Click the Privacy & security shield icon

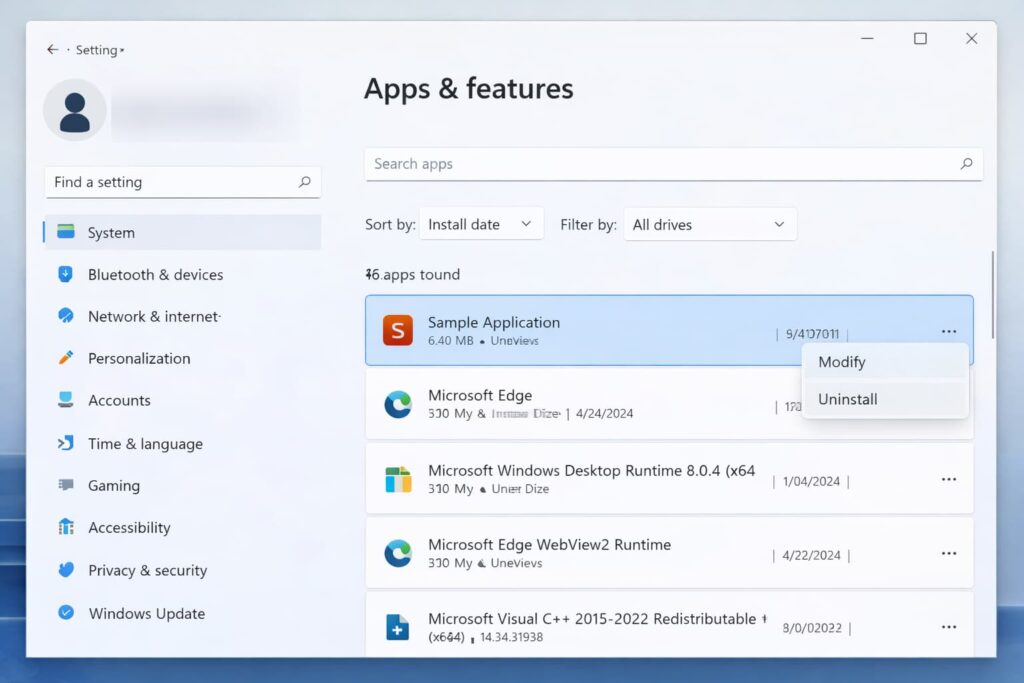pyautogui.click(x=66, y=570)
